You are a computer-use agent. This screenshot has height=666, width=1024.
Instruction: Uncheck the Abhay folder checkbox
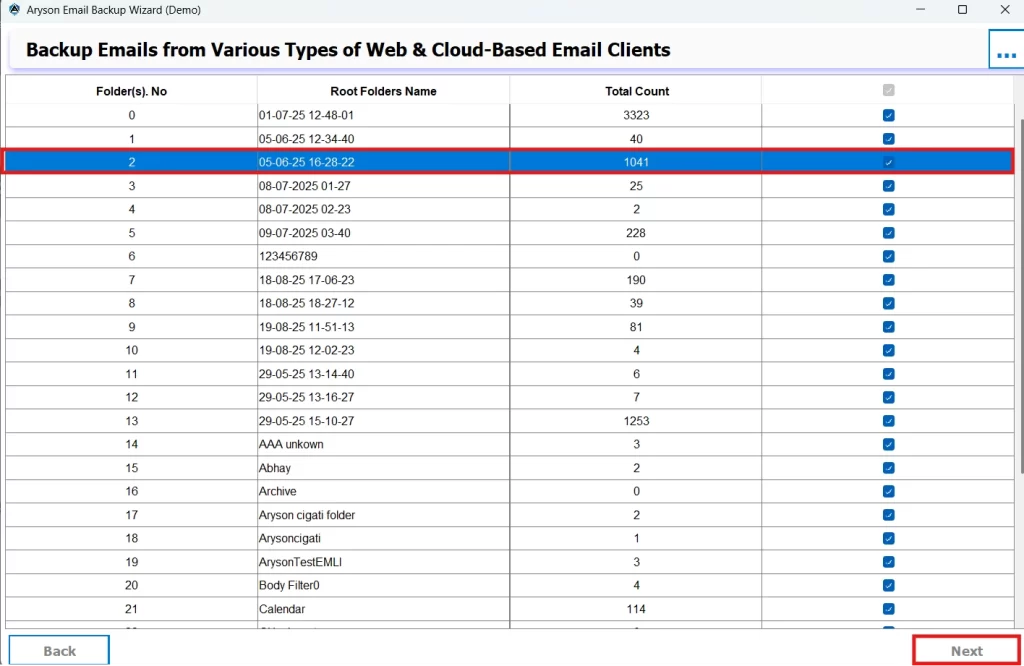click(888, 468)
